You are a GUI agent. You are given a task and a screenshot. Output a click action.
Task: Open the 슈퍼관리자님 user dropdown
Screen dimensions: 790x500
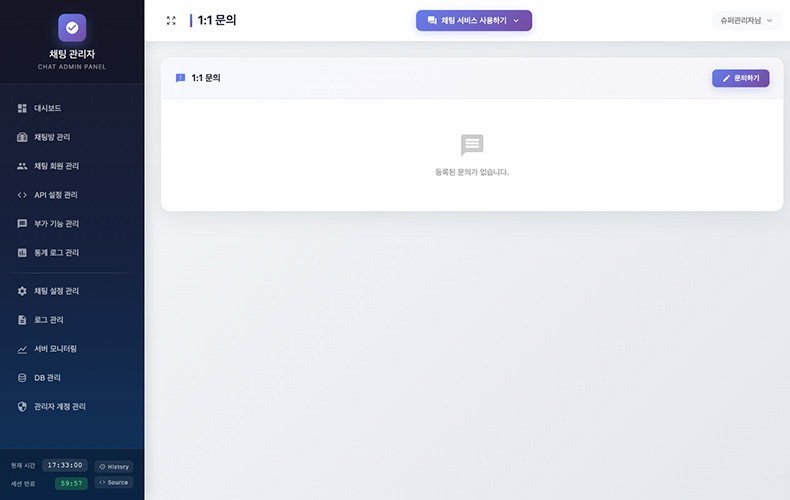pos(747,21)
